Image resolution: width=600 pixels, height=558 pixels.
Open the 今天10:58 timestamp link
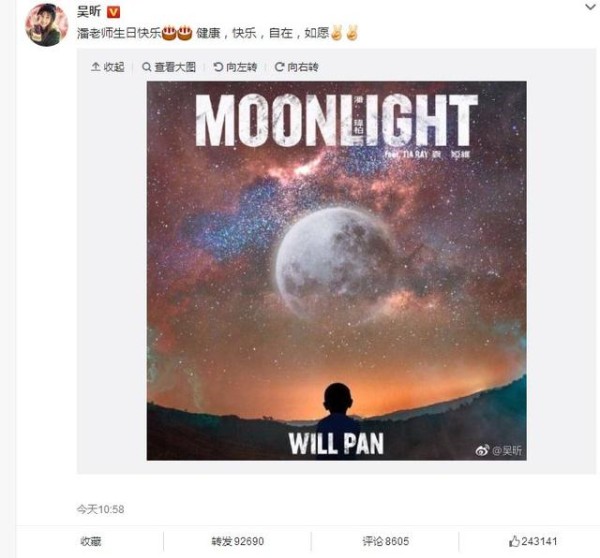coord(100,509)
